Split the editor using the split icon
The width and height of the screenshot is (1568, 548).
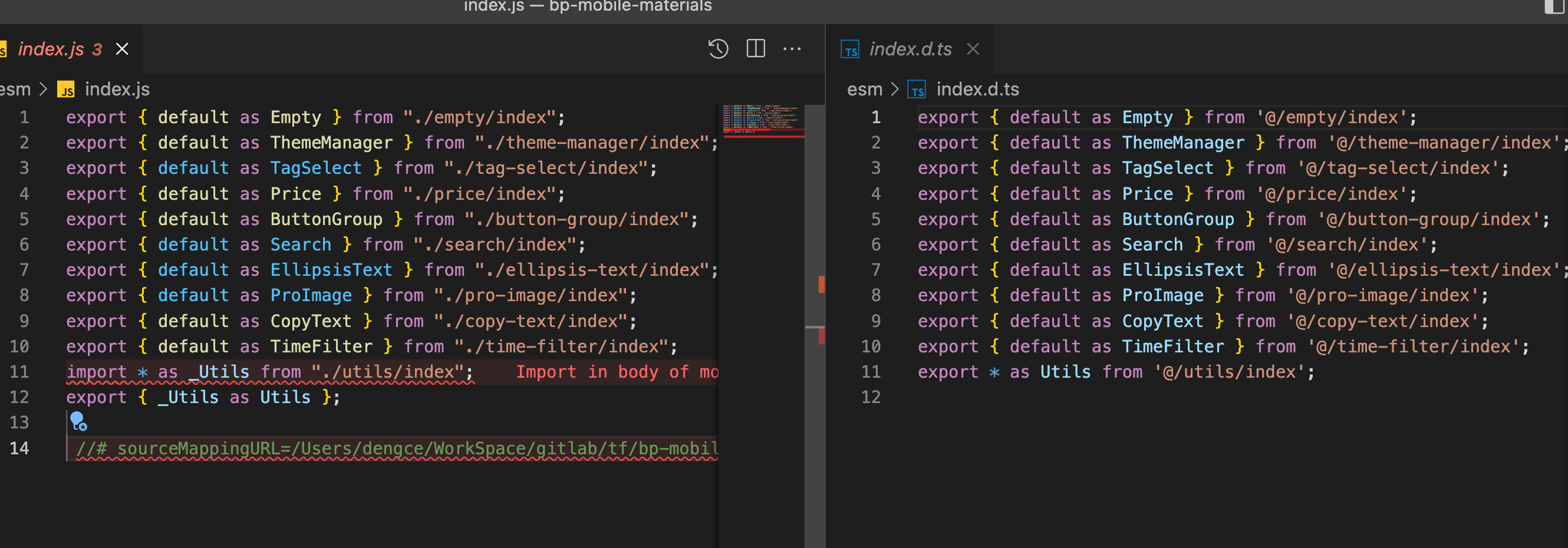point(755,49)
